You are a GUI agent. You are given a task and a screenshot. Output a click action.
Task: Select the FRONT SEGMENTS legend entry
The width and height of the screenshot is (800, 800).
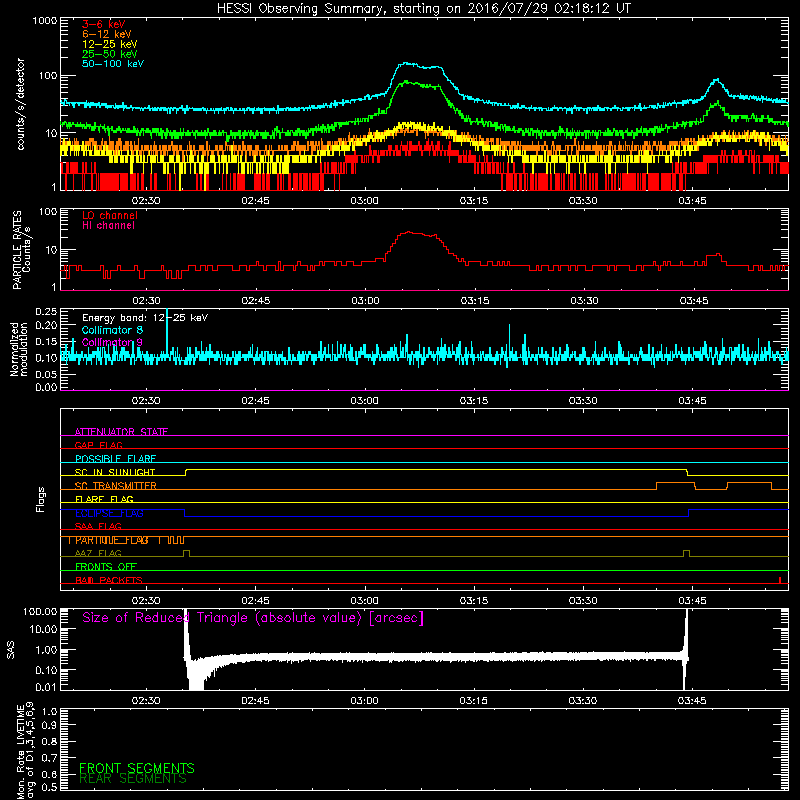click(x=137, y=768)
